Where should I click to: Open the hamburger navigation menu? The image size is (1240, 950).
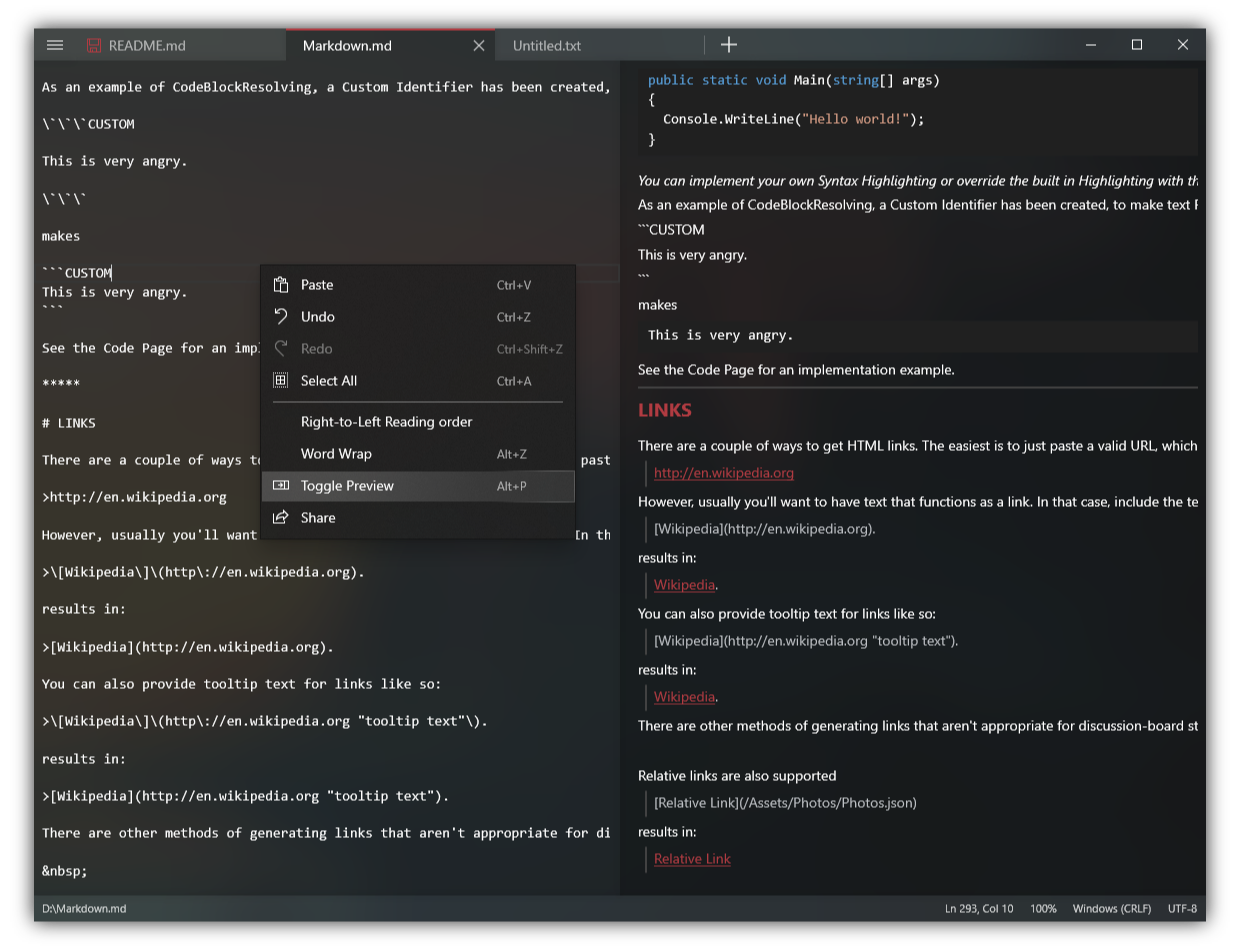55,44
